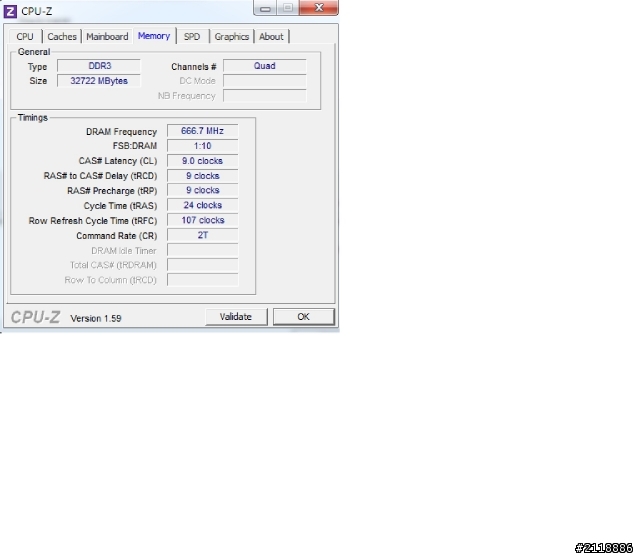The image size is (640, 556).
Task: Show the About tab
Action: click(271, 37)
